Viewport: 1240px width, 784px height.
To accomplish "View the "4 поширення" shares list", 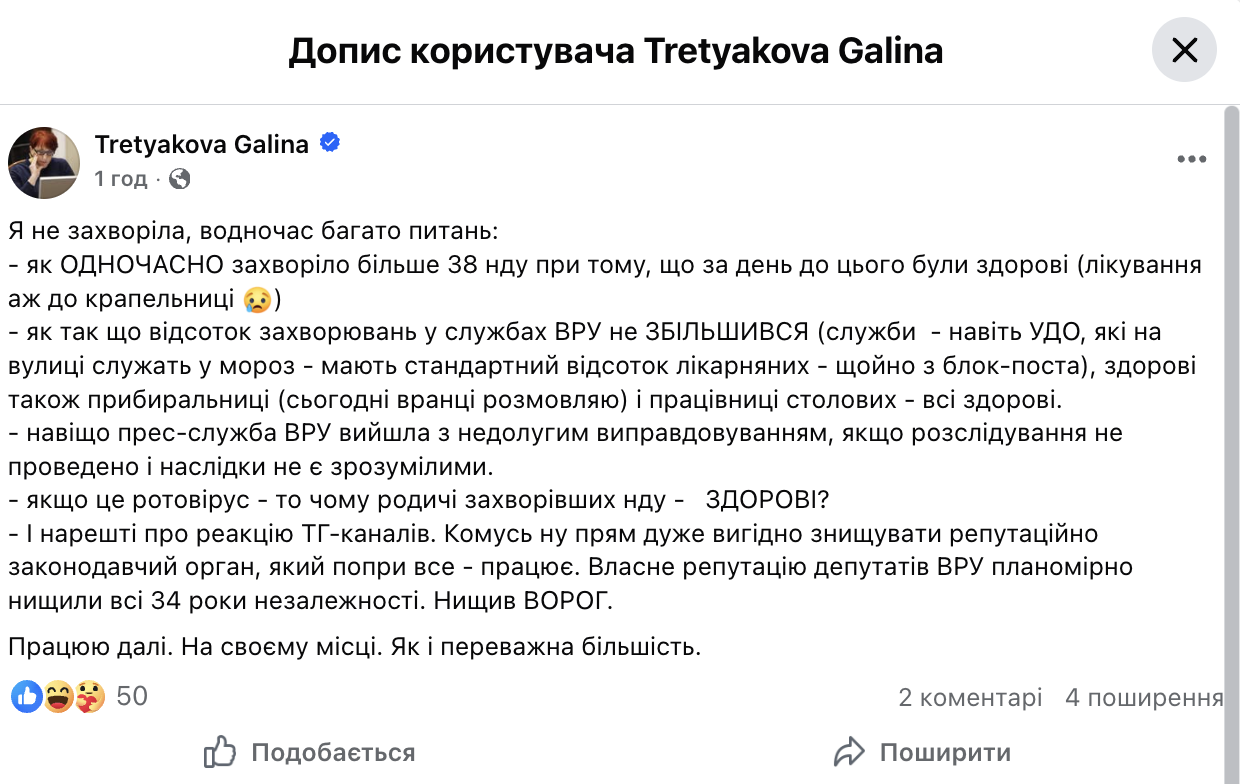I will pos(1144,697).
